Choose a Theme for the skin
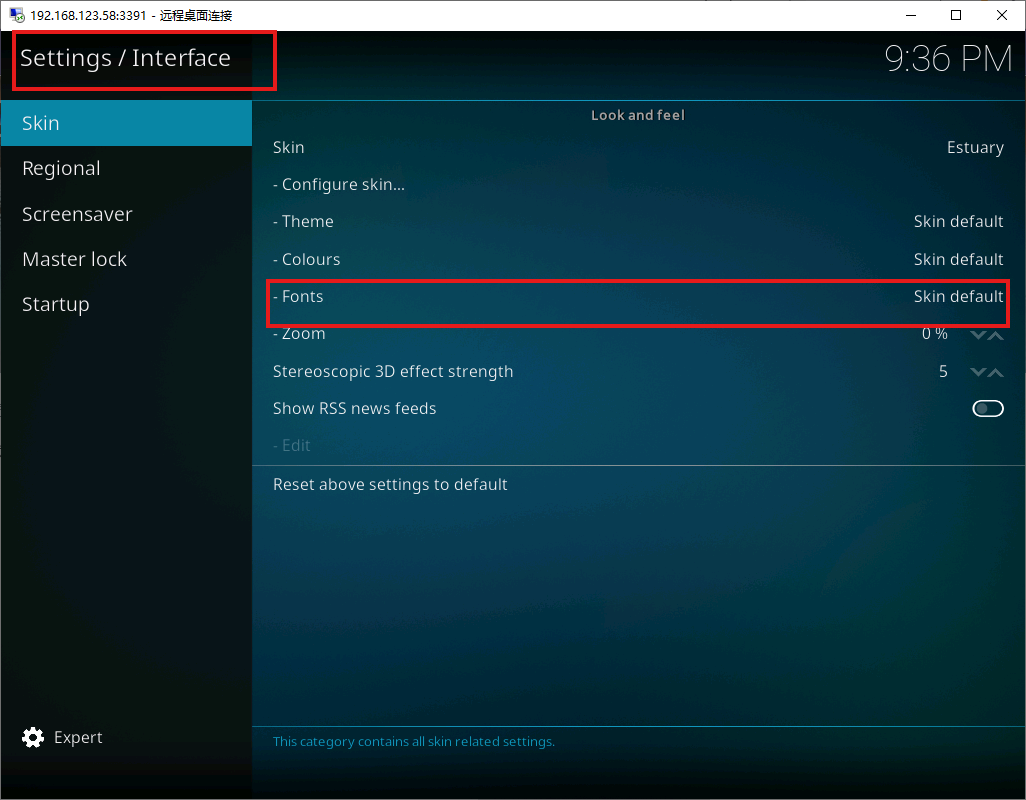The height and width of the screenshot is (800, 1026). pyautogui.click(x=638, y=221)
